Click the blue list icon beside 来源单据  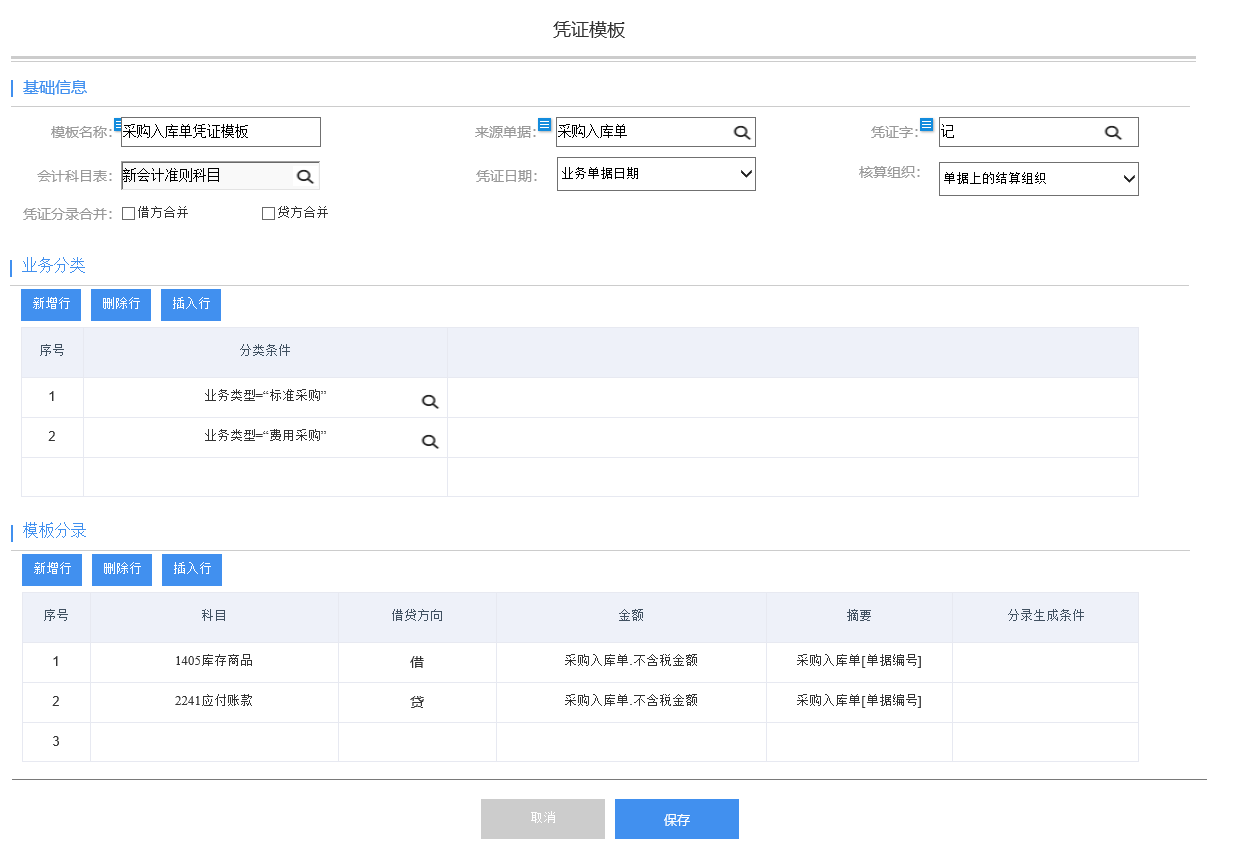tap(544, 122)
